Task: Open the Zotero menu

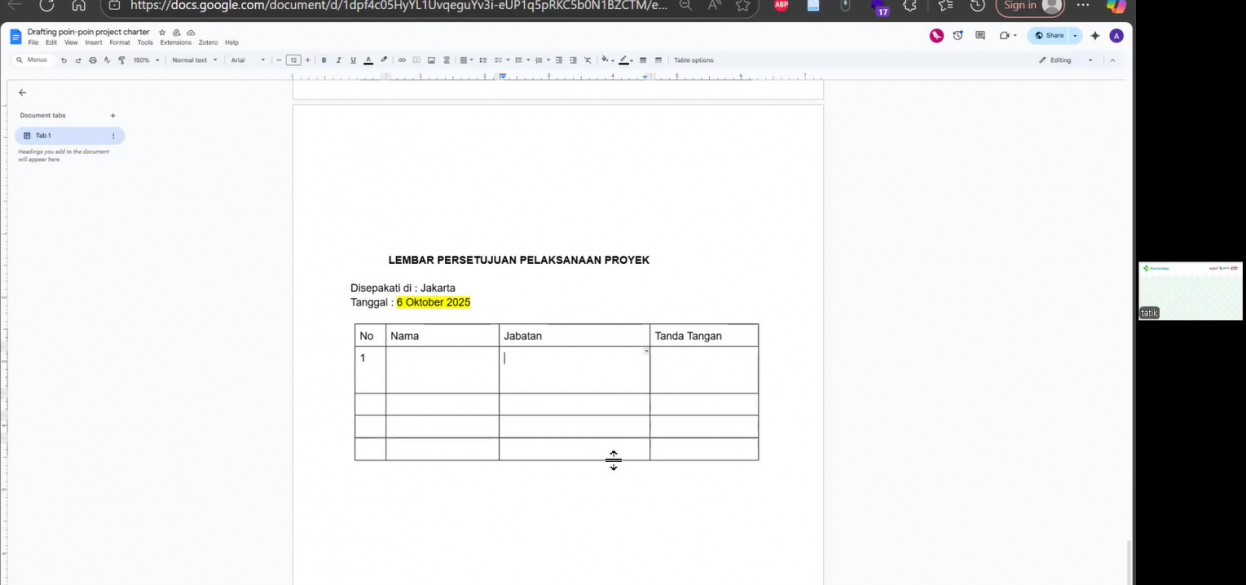Action: [208, 43]
